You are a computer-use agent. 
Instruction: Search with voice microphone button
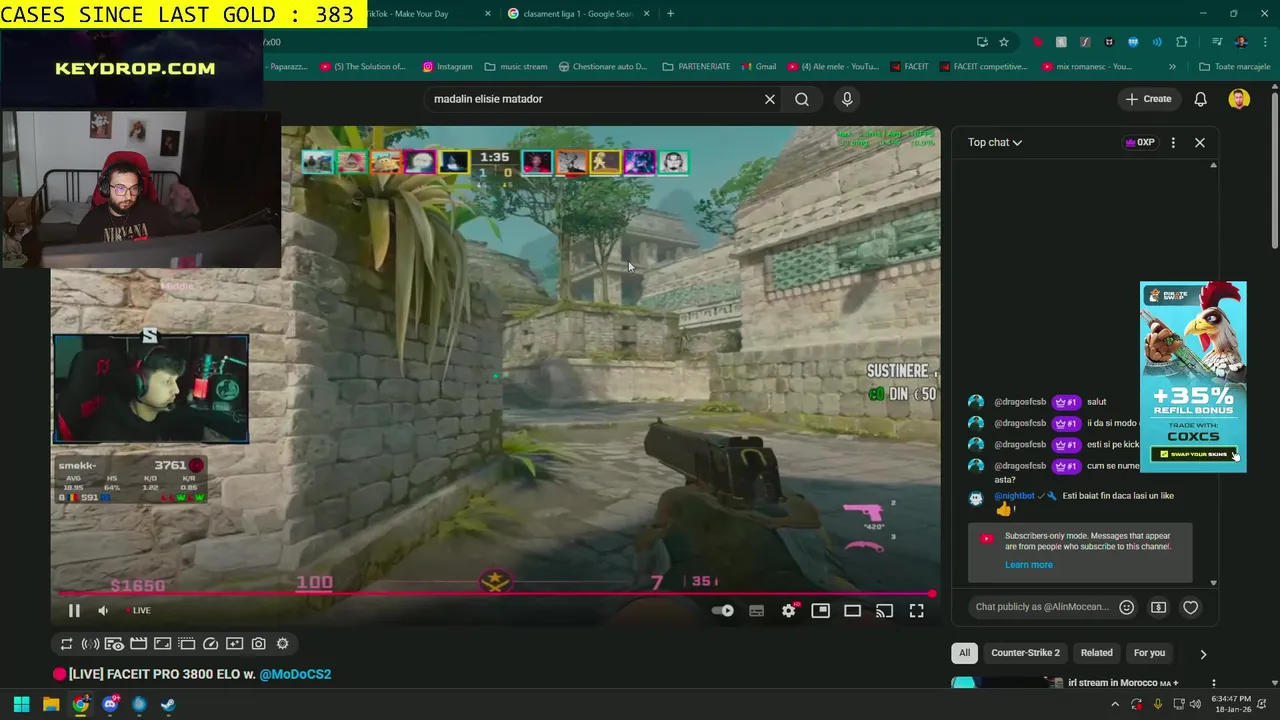pos(847,99)
